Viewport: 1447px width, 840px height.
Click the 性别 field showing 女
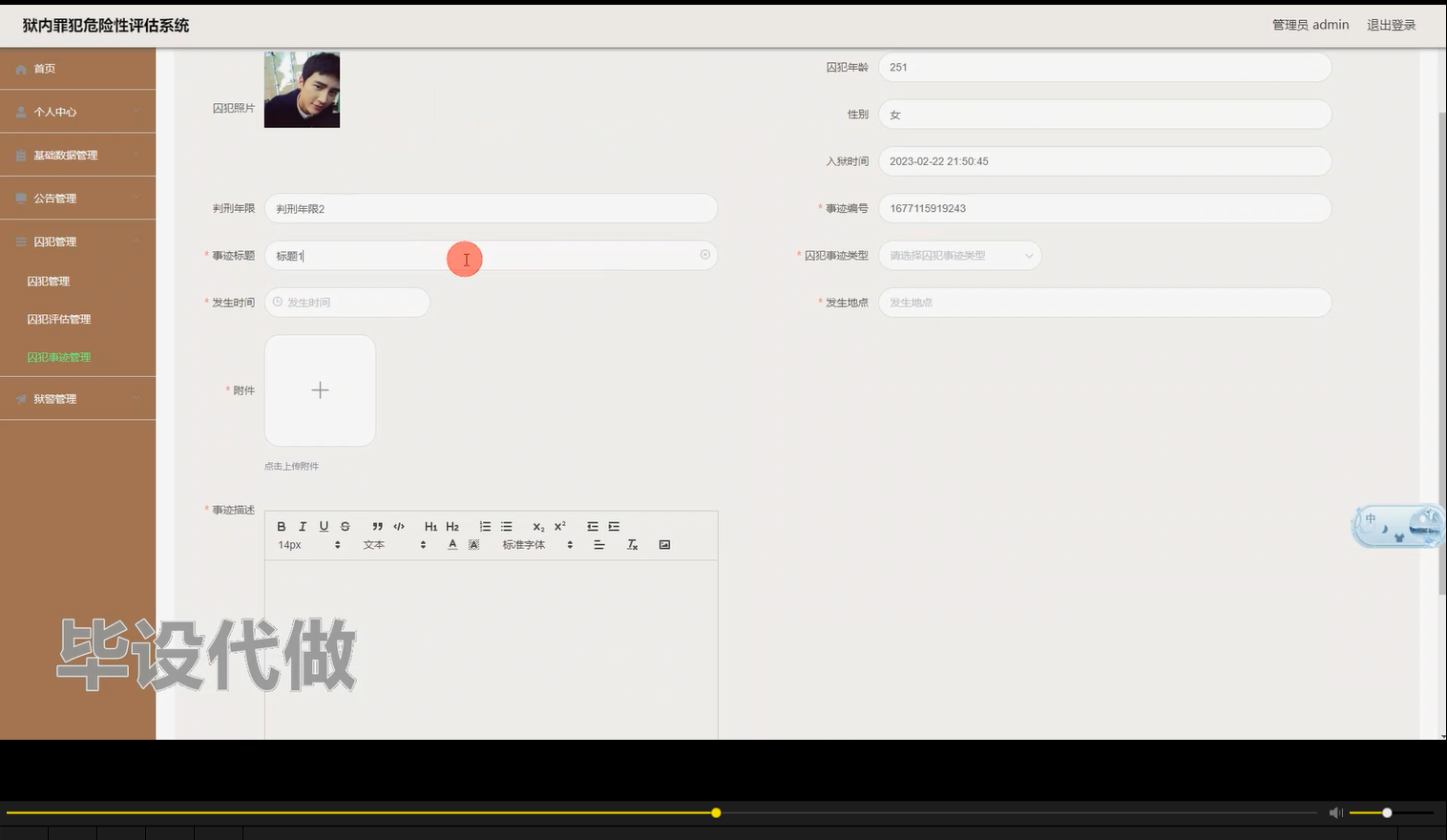[x=1104, y=114]
